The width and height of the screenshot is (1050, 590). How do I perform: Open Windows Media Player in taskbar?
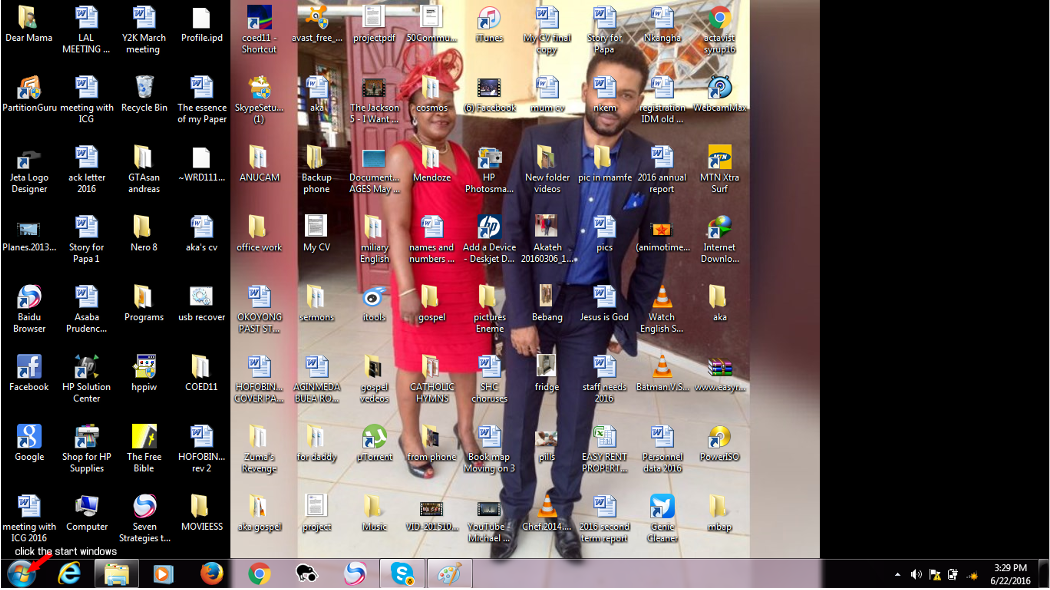coord(163,574)
